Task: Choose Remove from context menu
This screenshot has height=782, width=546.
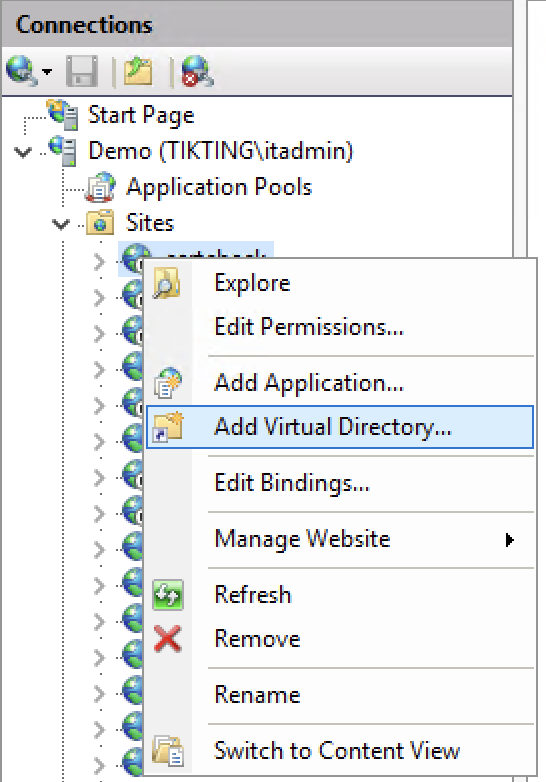Action: point(340,639)
